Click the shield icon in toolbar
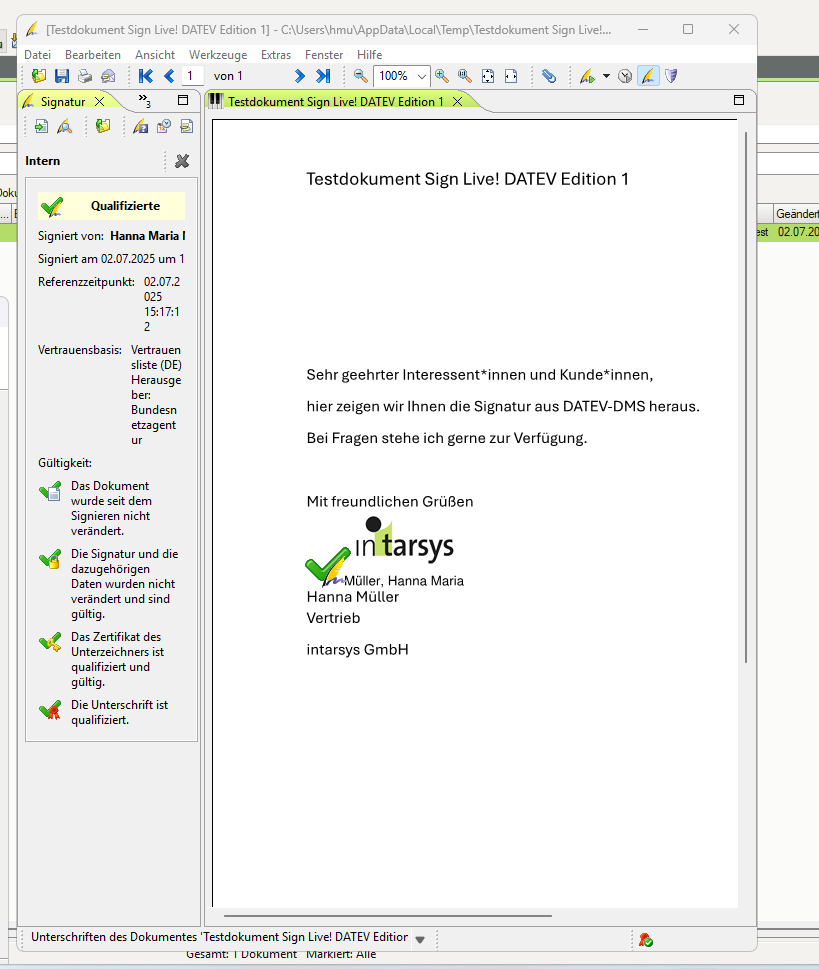 [x=671, y=76]
